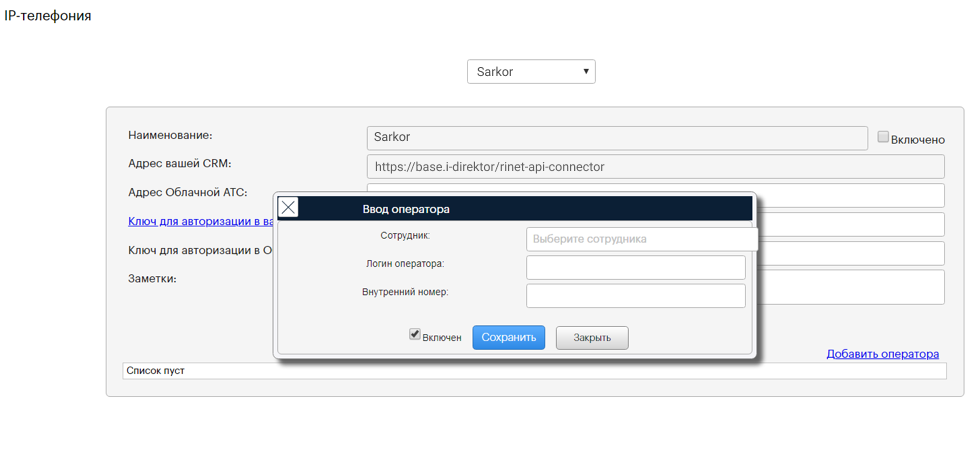This screenshot has height=458, width=972.
Task: Click the Наименование field containing Sarkor
Action: [x=617, y=137]
